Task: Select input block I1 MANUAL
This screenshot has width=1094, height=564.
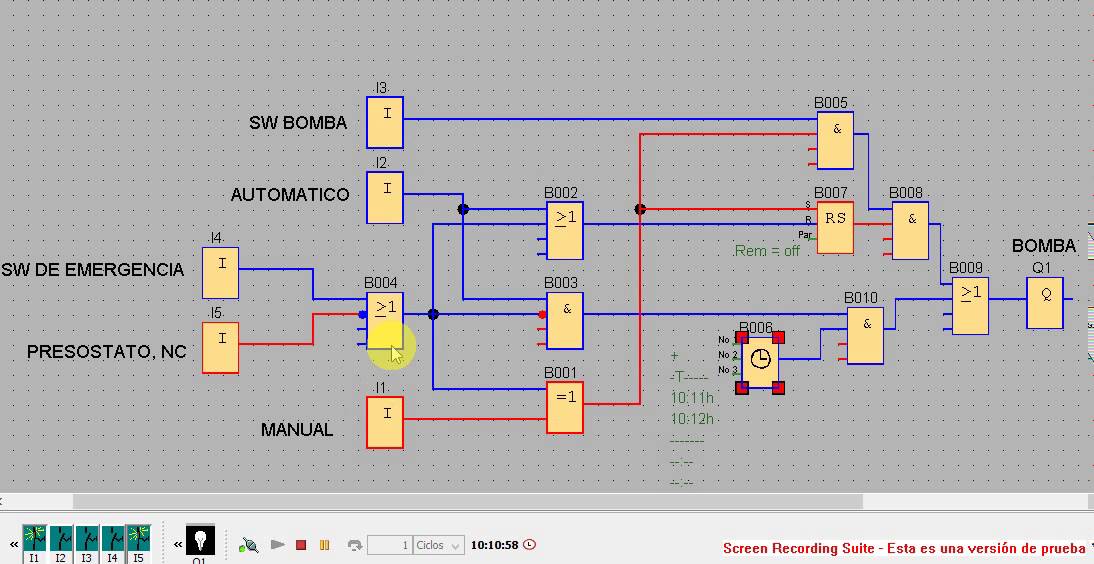Action: tap(385, 422)
